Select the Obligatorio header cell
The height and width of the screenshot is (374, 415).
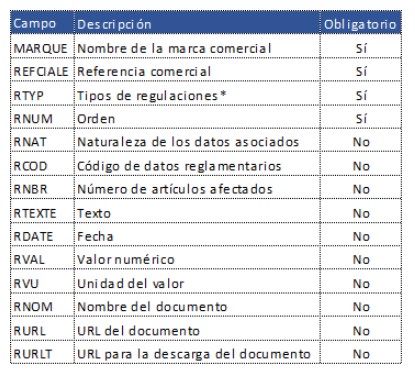pos(361,23)
